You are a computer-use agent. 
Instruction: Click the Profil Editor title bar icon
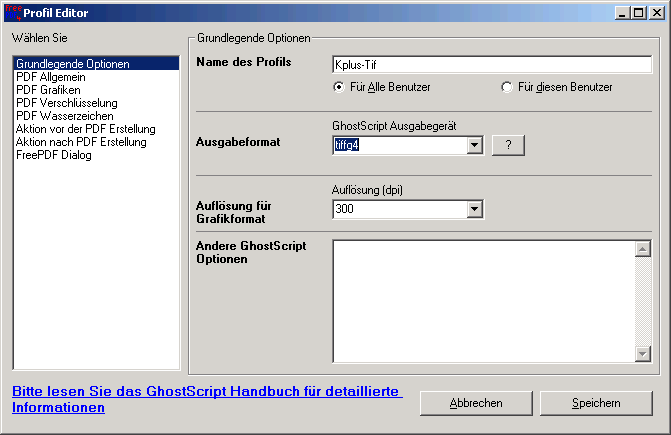coord(13,12)
